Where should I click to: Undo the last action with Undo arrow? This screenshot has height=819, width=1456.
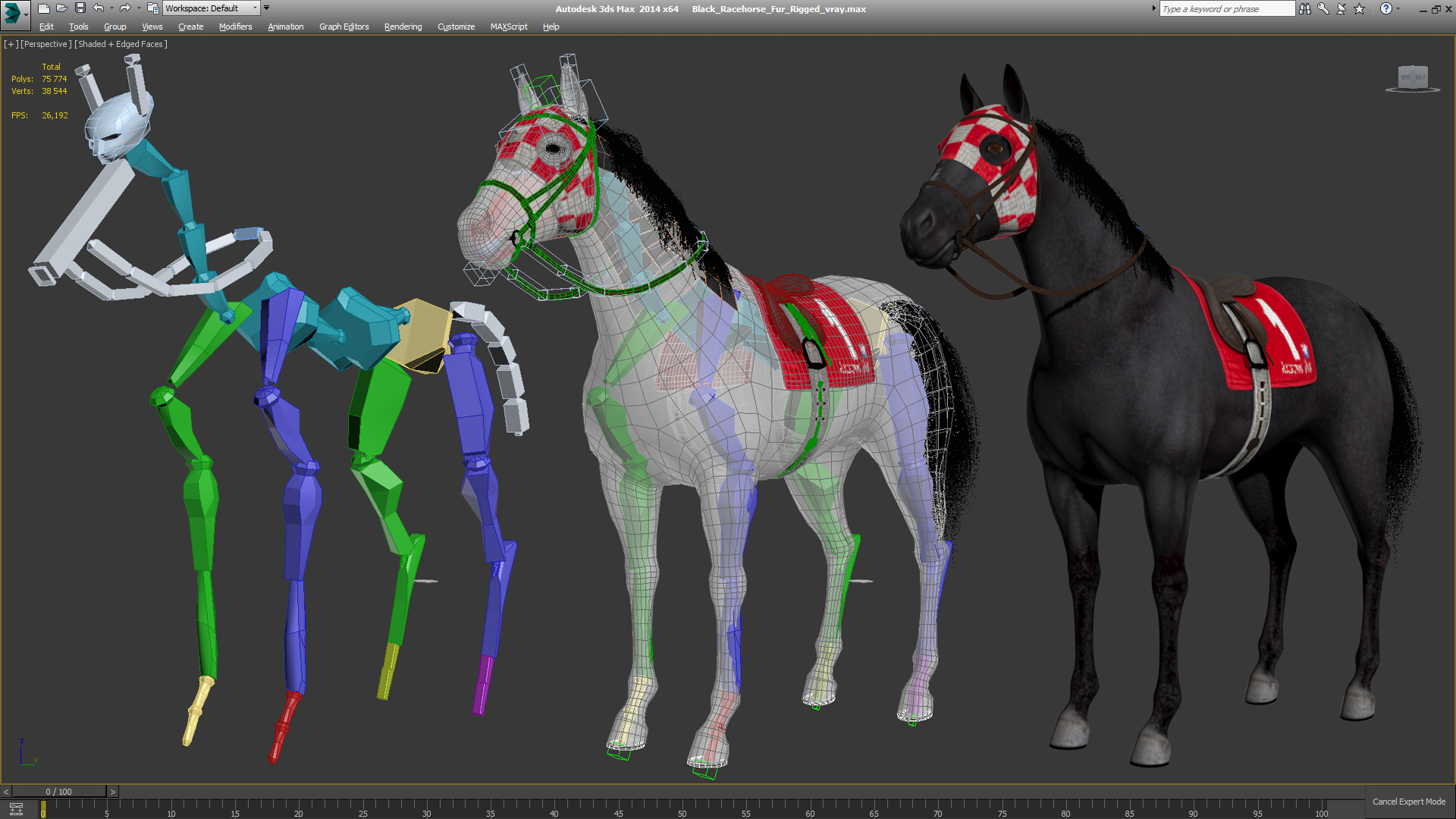point(99,8)
